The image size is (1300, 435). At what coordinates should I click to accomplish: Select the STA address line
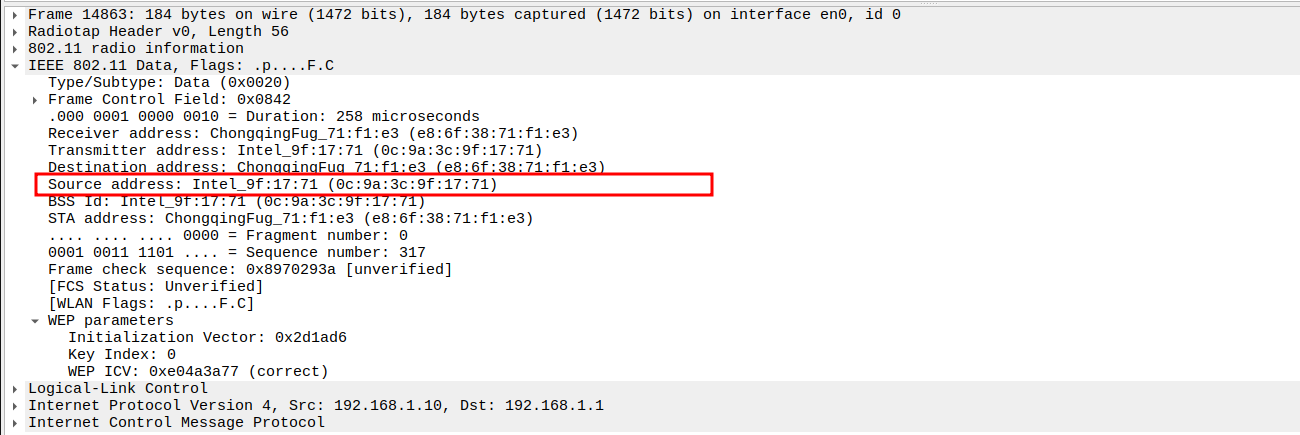pos(290,218)
